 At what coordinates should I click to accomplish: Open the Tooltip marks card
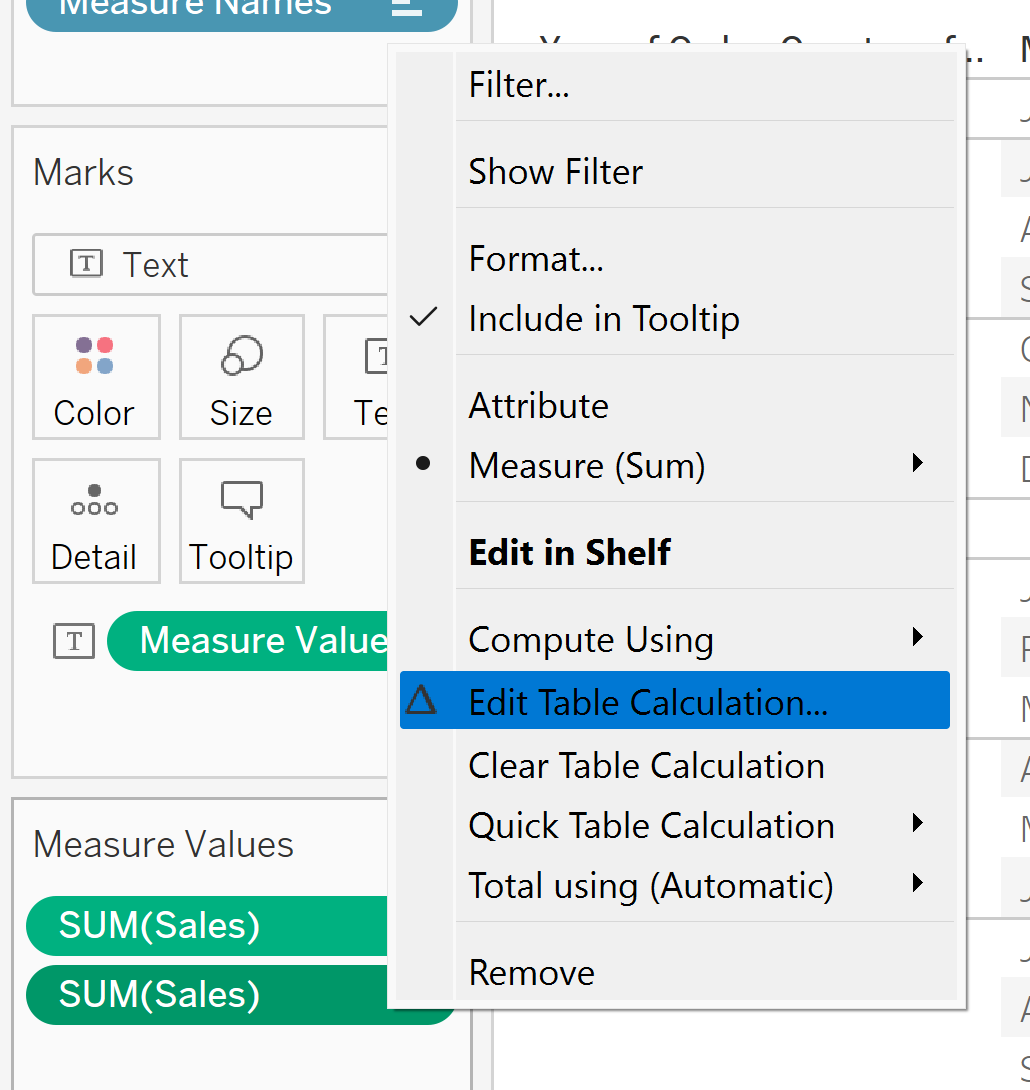pyautogui.click(x=241, y=520)
